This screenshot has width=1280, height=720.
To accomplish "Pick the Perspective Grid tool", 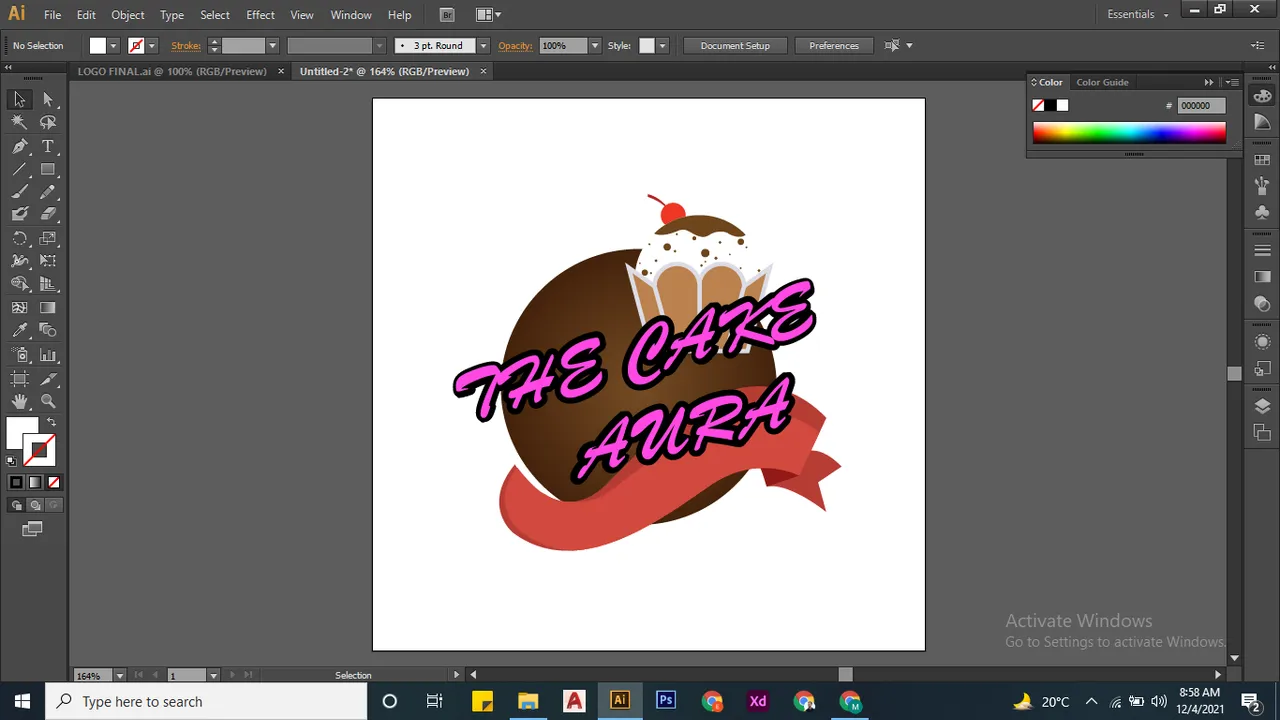I will tap(48, 284).
